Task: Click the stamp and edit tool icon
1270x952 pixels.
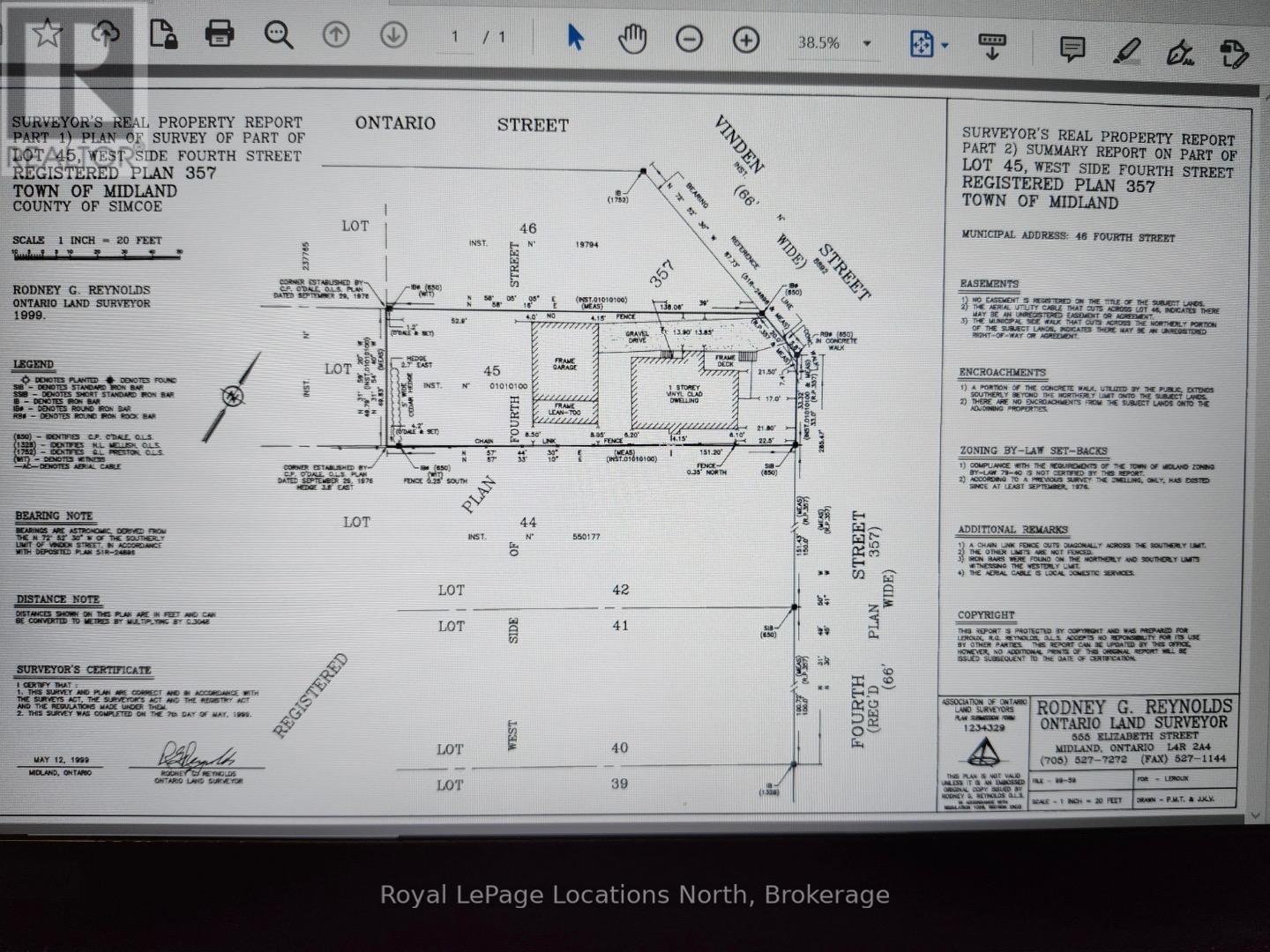Action: tap(1235, 55)
